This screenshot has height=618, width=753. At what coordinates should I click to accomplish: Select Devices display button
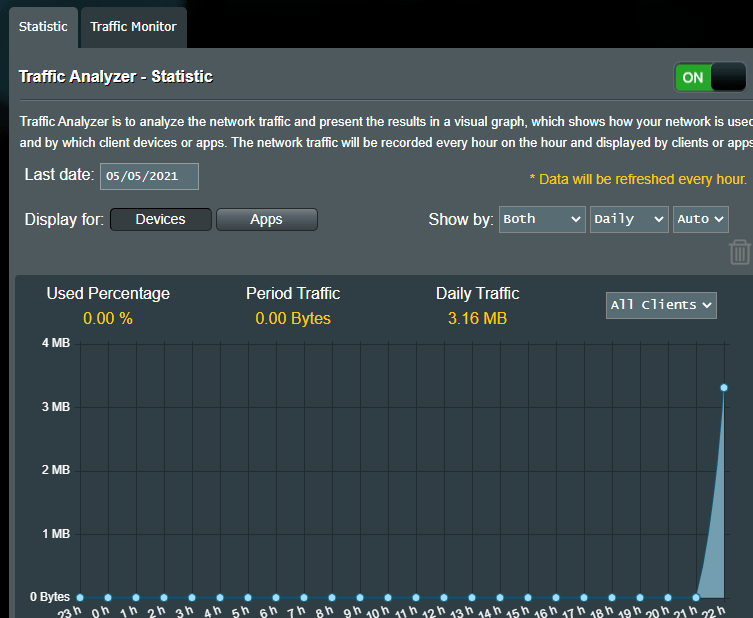[x=160, y=219]
